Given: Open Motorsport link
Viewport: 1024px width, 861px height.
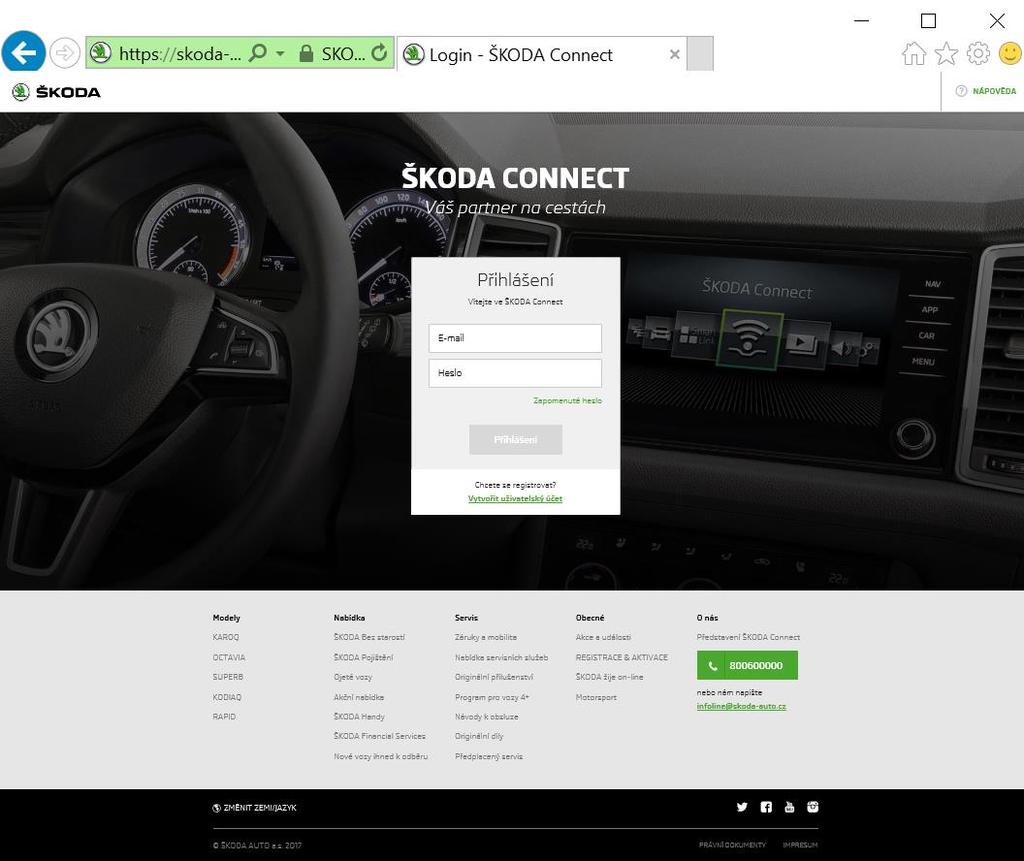Looking at the screenshot, I should [x=596, y=697].
